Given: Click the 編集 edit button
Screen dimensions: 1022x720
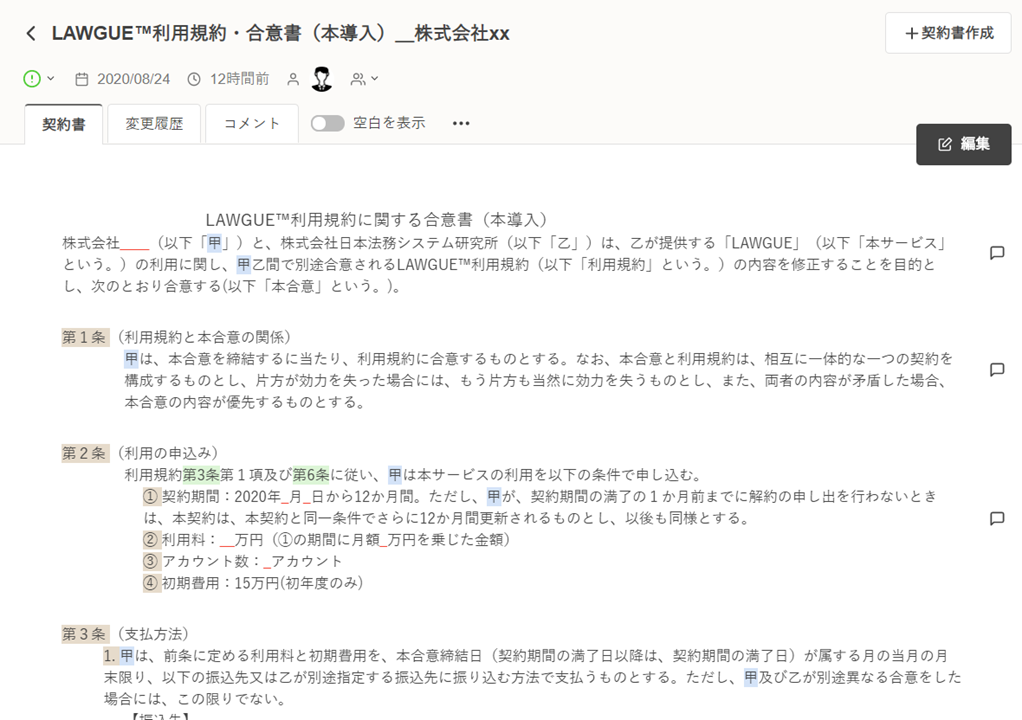Looking at the screenshot, I should click(x=963, y=144).
